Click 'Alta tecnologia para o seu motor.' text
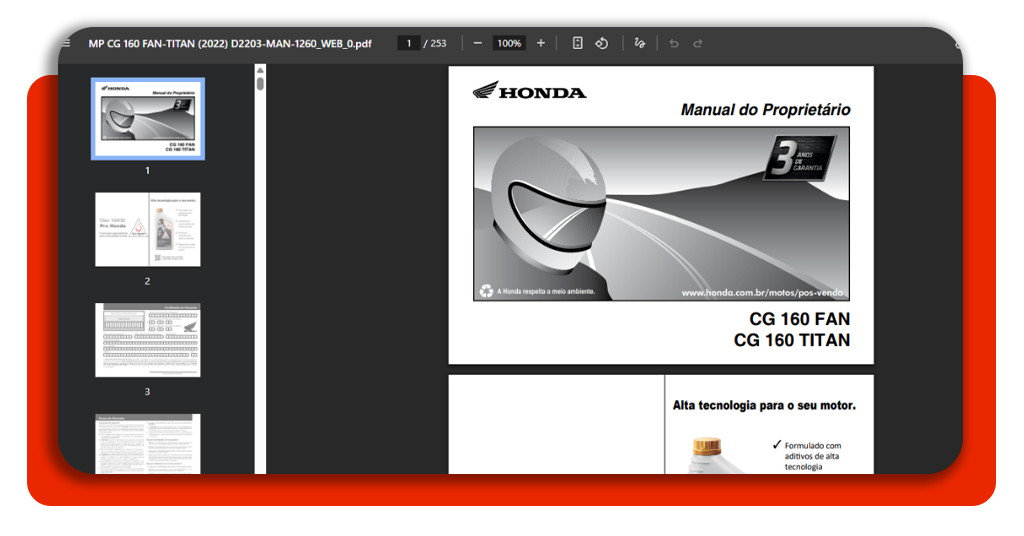The image size is (1024, 536). tap(764, 405)
